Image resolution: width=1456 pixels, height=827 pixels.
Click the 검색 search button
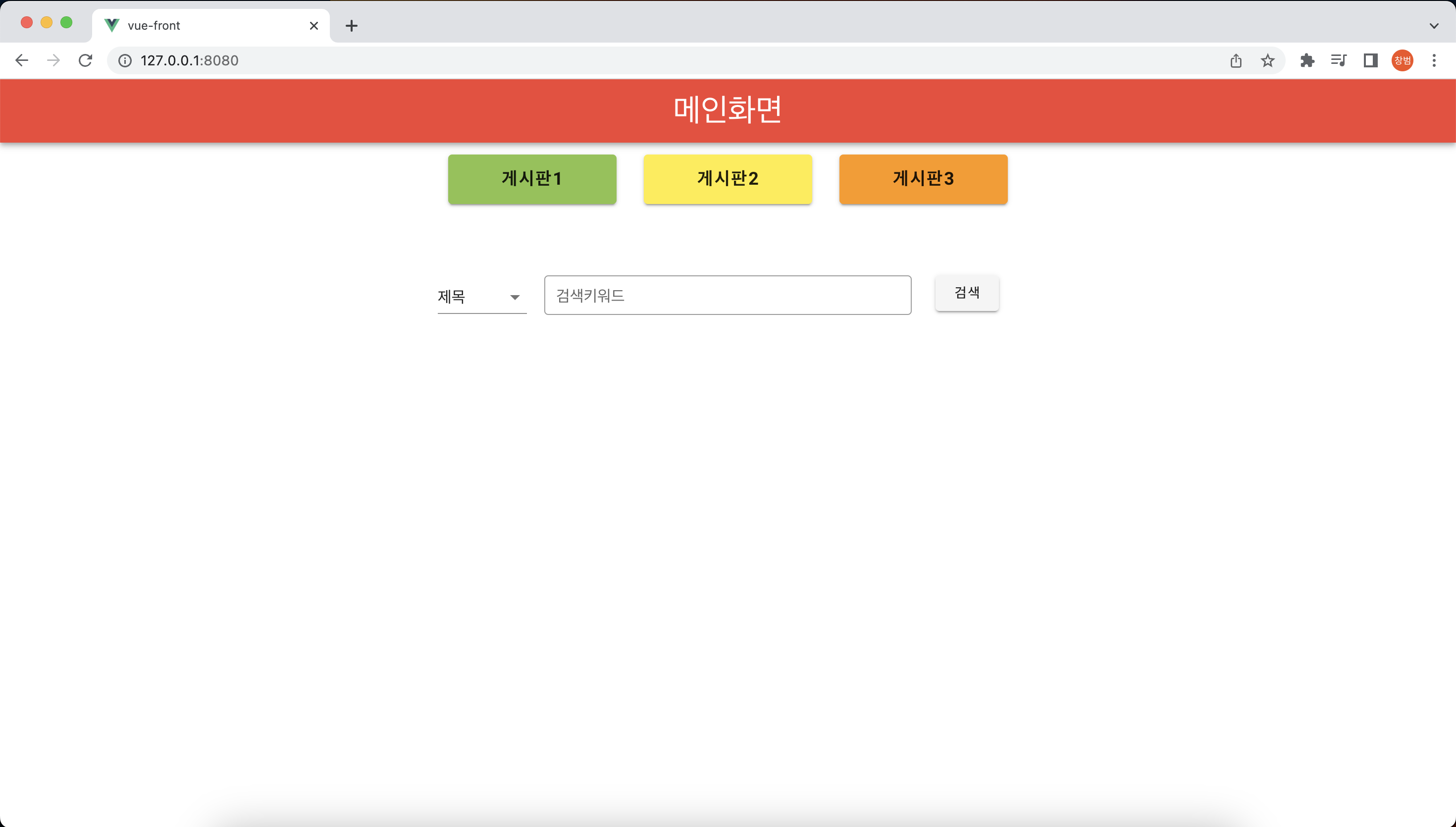pos(967,293)
